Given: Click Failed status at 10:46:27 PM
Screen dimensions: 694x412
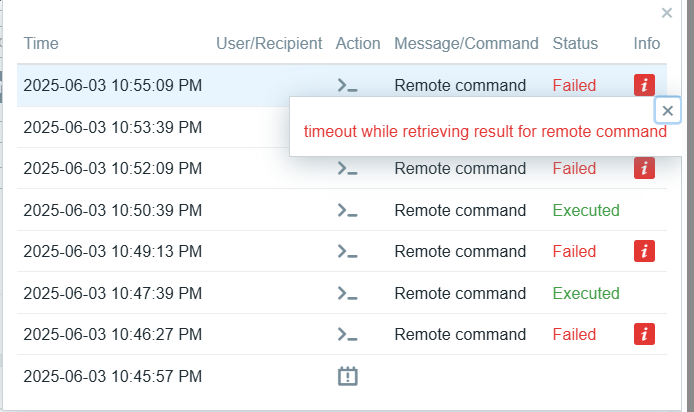Looking at the screenshot, I should [574, 334].
